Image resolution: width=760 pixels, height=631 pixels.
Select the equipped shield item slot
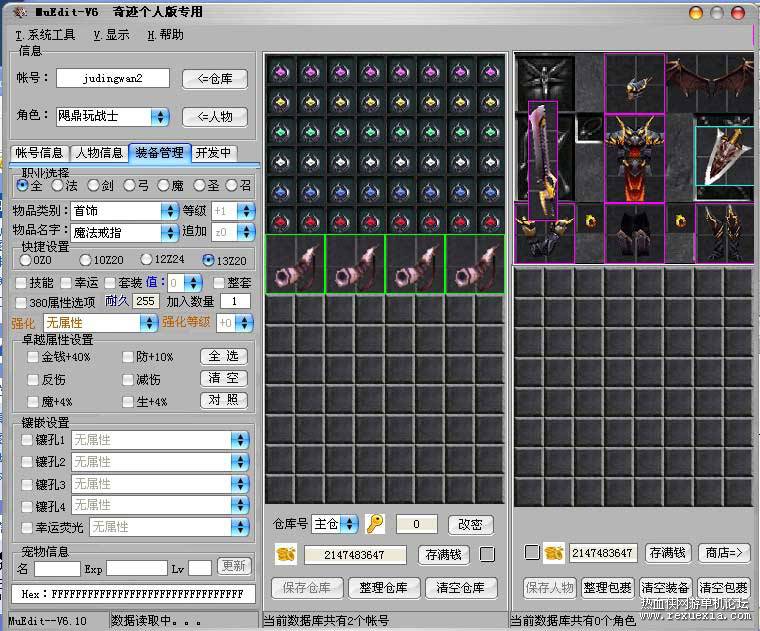coord(725,156)
